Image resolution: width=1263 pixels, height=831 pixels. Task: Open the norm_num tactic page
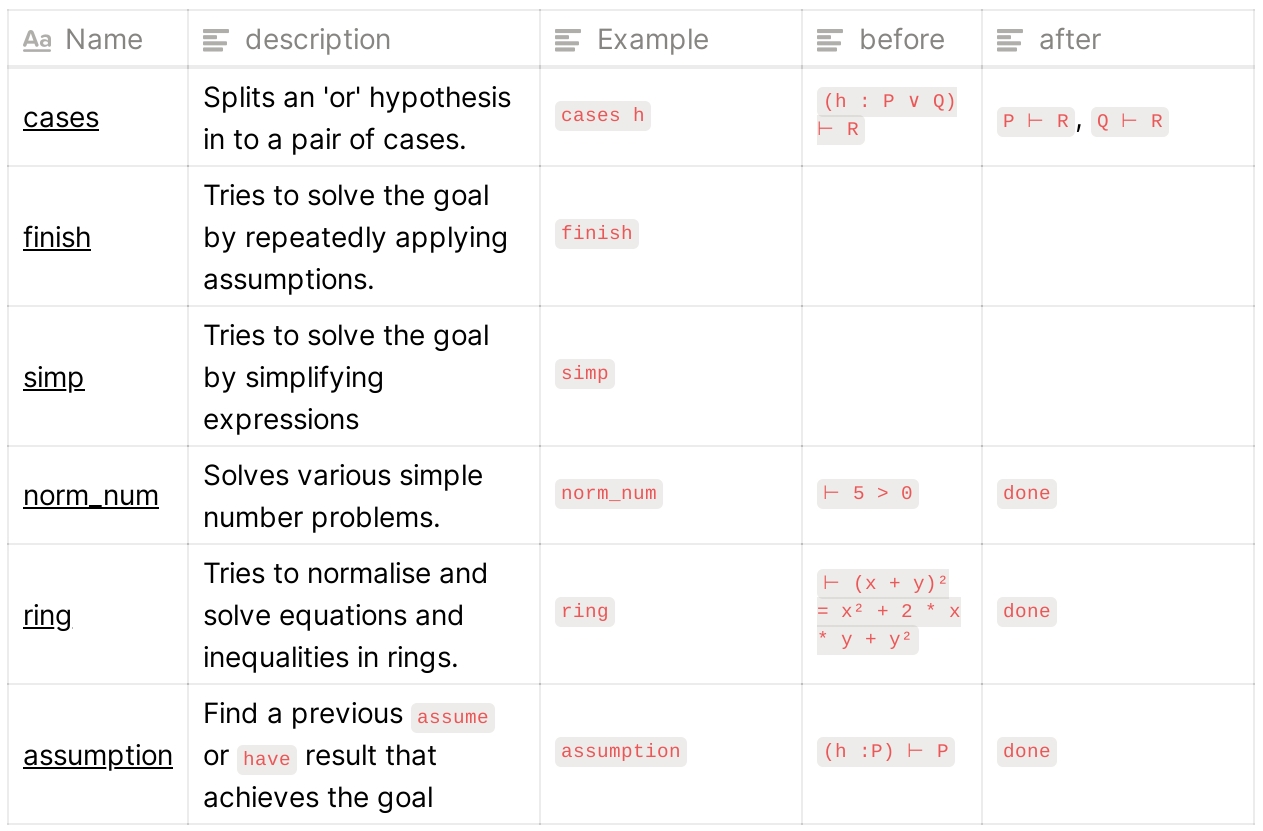tap(91, 496)
